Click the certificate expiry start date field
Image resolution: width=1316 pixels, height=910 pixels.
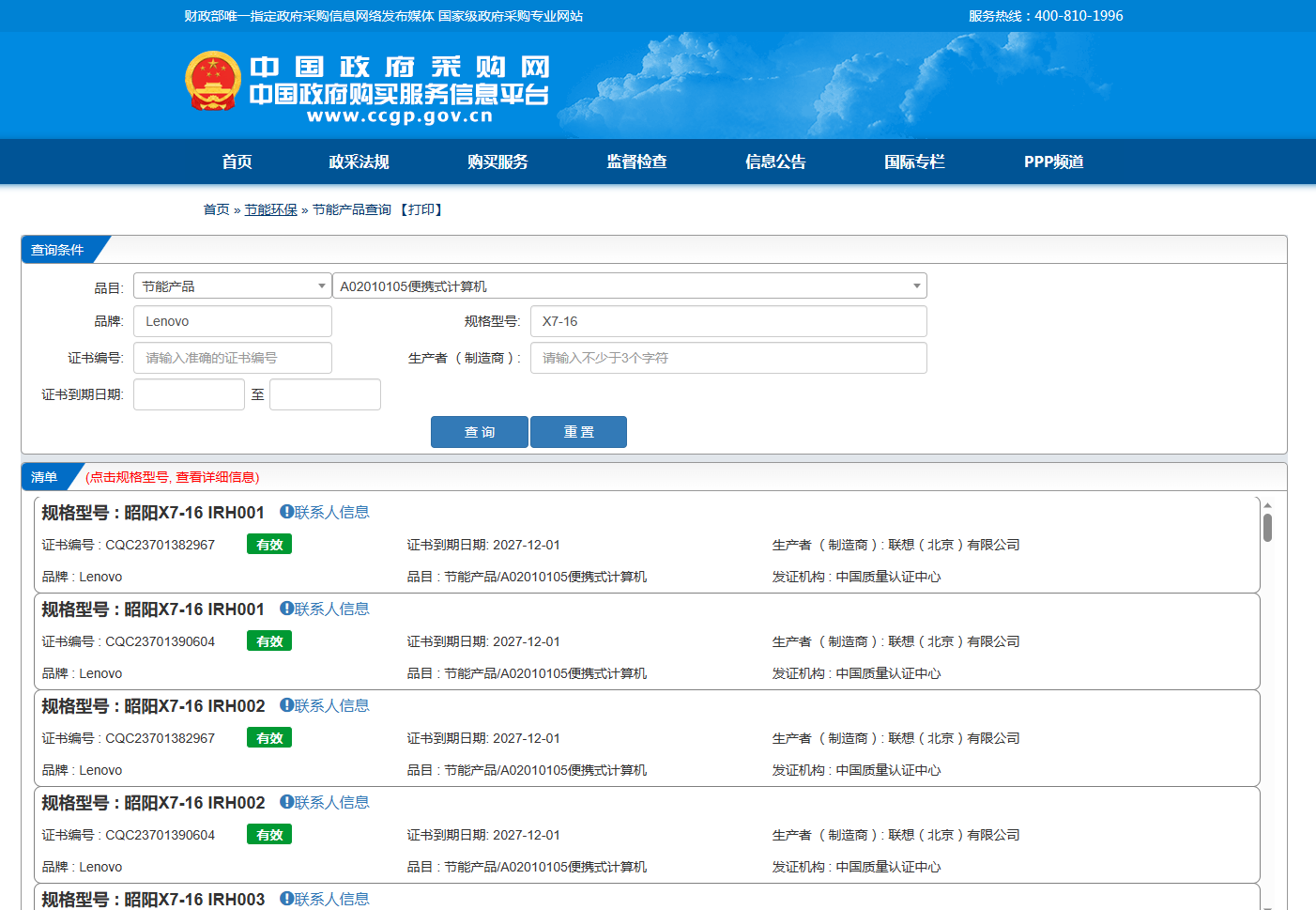tap(189, 394)
